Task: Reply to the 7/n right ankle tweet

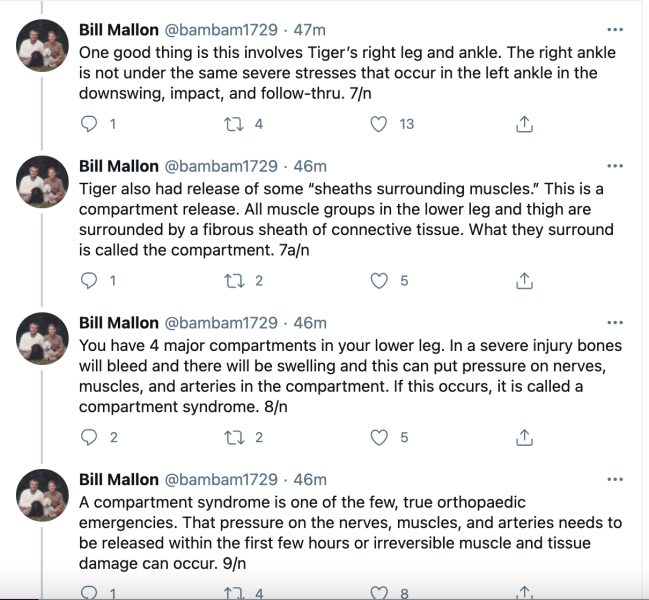Action: (x=90, y=124)
